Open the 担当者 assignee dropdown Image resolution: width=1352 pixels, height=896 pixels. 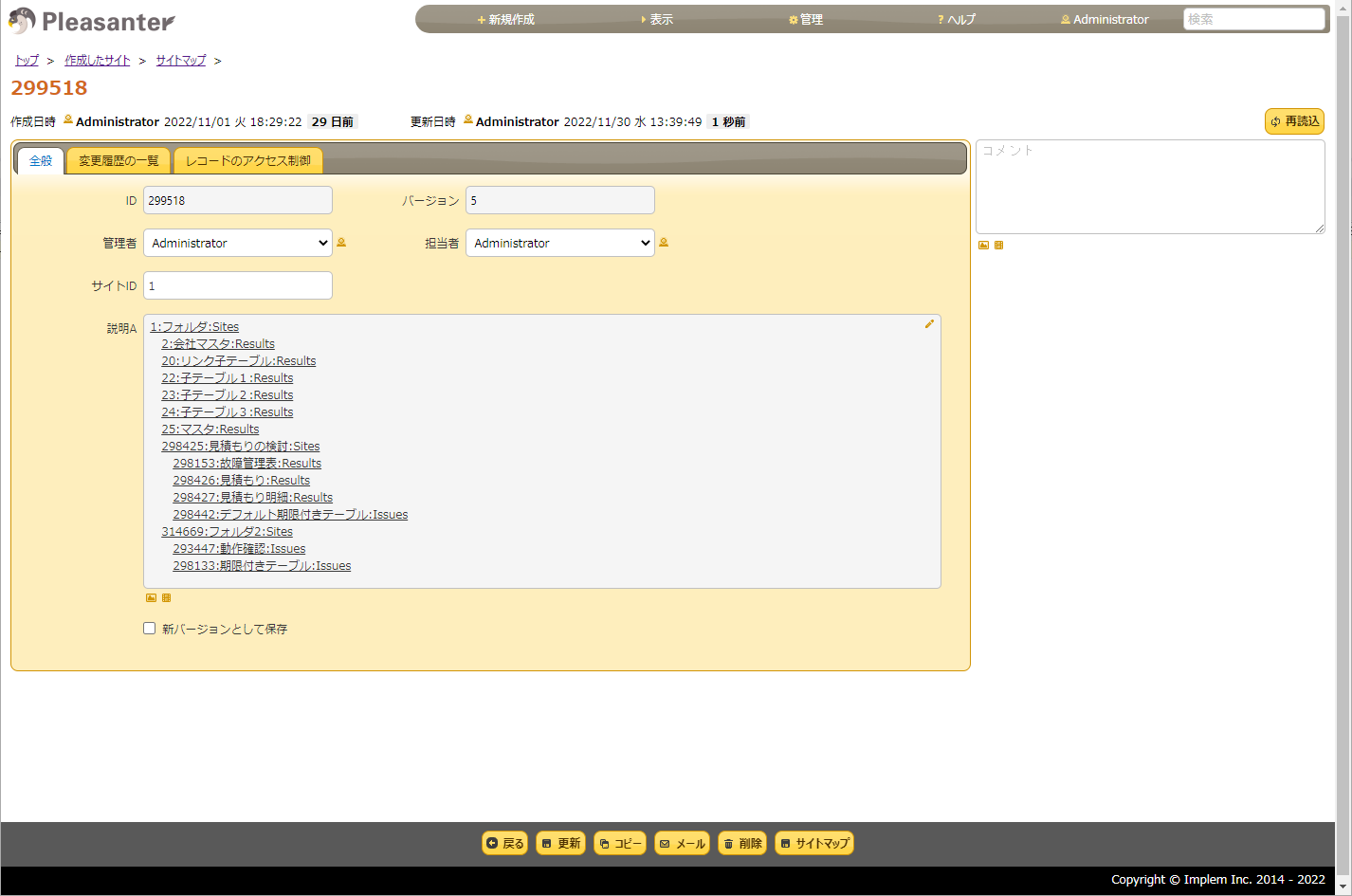click(559, 243)
